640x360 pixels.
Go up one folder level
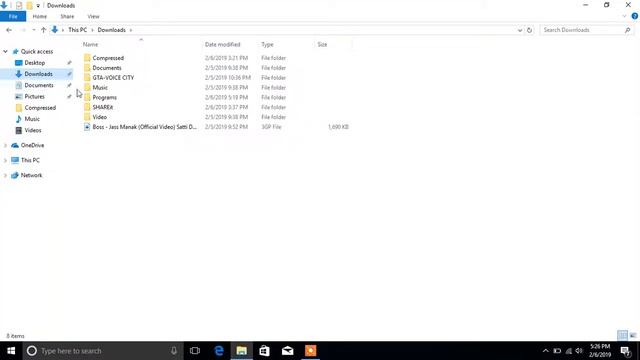click(x=43, y=30)
